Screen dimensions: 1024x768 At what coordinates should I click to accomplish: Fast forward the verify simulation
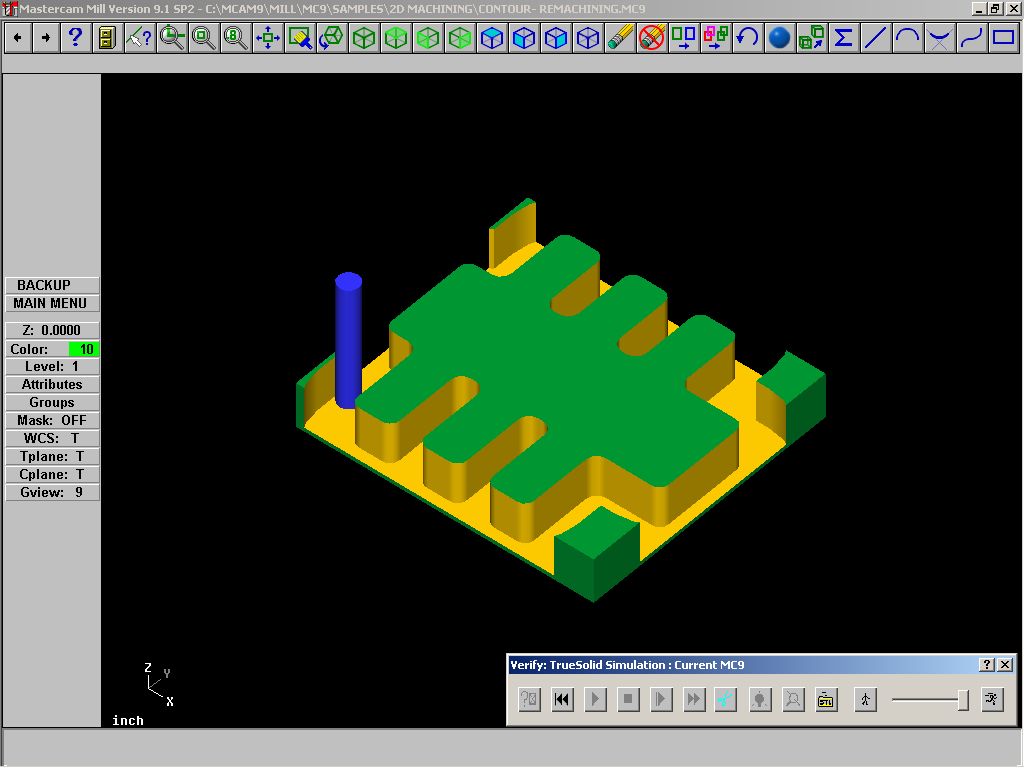pyautogui.click(x=694, y=700)
